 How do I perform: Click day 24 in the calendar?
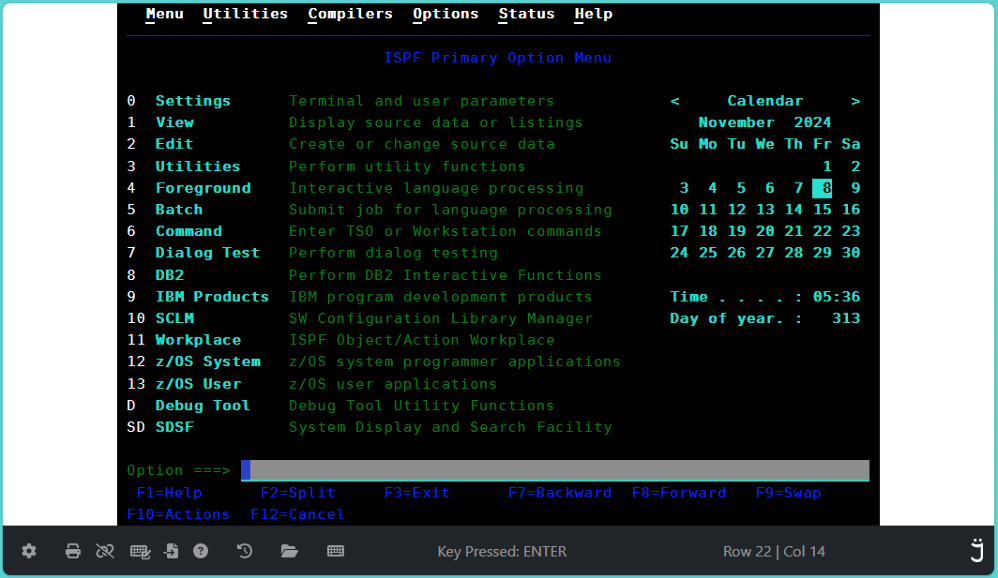[679, 253]
